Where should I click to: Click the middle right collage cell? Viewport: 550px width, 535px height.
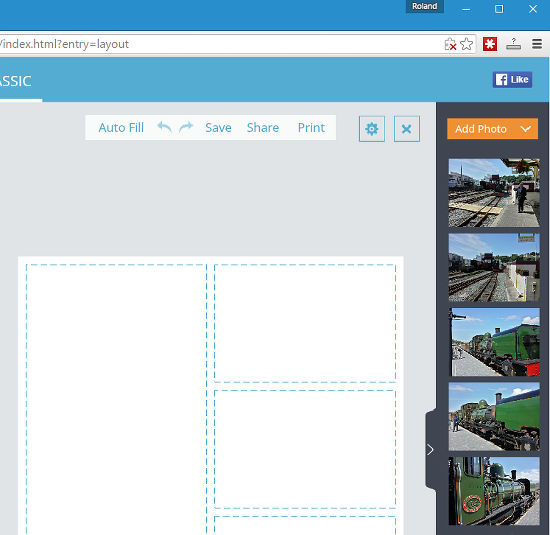[305, 449]
